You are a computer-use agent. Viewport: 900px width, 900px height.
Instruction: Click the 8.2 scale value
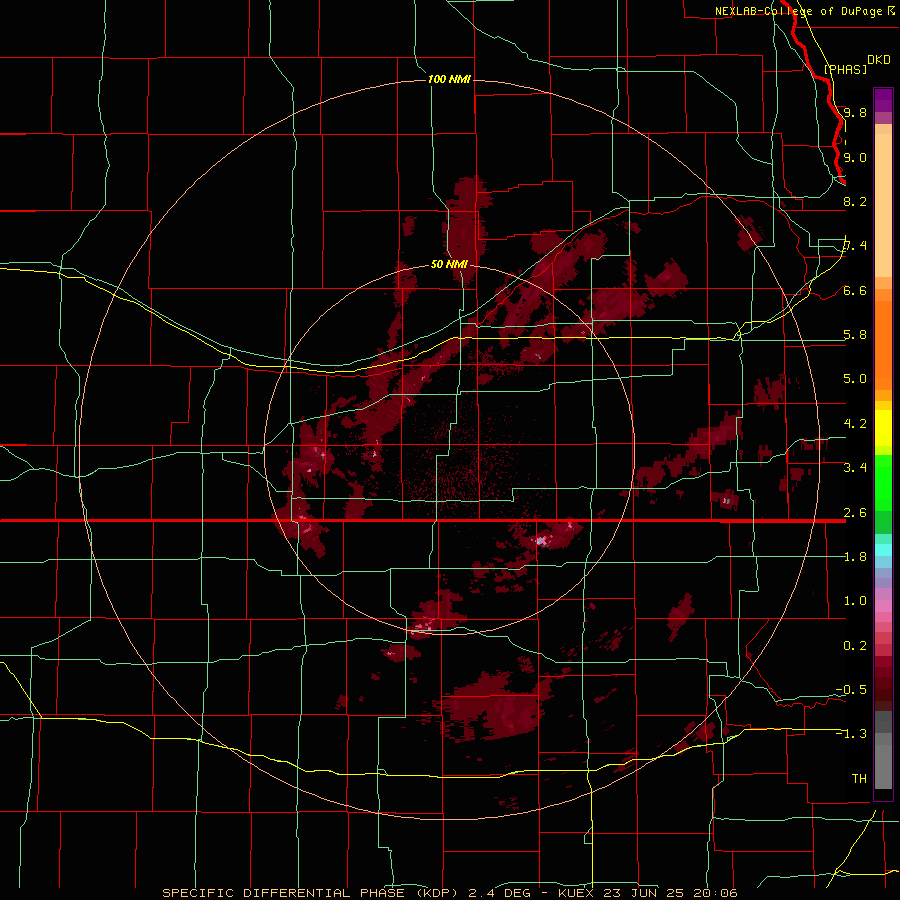pyautogui.click(x=855, y=201)
